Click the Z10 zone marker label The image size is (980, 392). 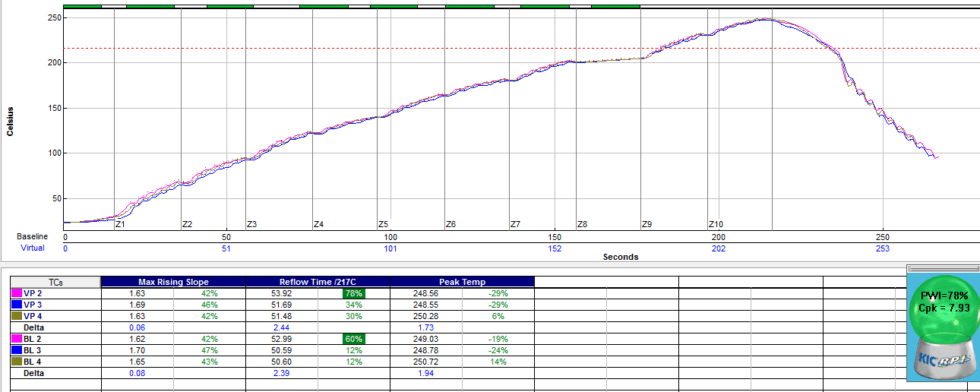tap(716, 224)
